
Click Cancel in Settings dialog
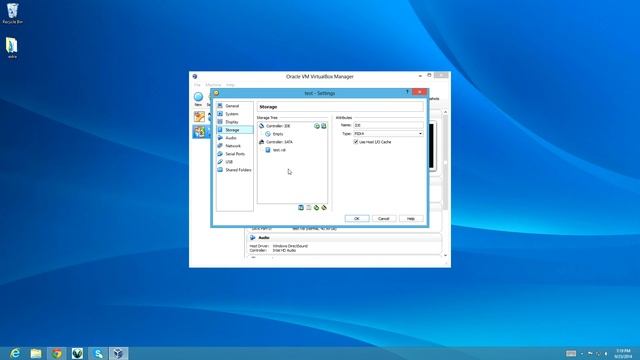(x=384, y=219)
